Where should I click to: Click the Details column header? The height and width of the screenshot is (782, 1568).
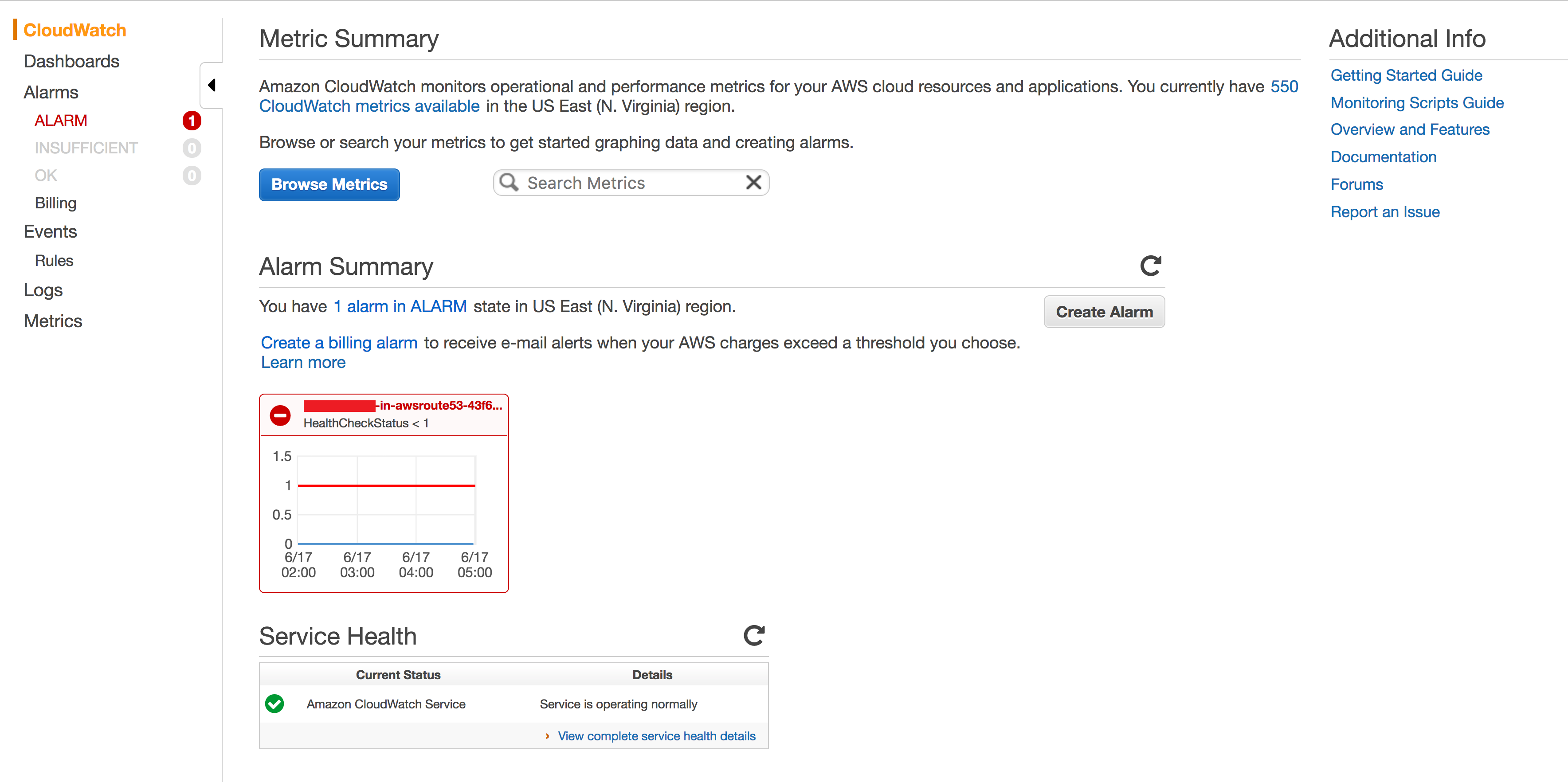pyautogui.click(x=653, y=675)
